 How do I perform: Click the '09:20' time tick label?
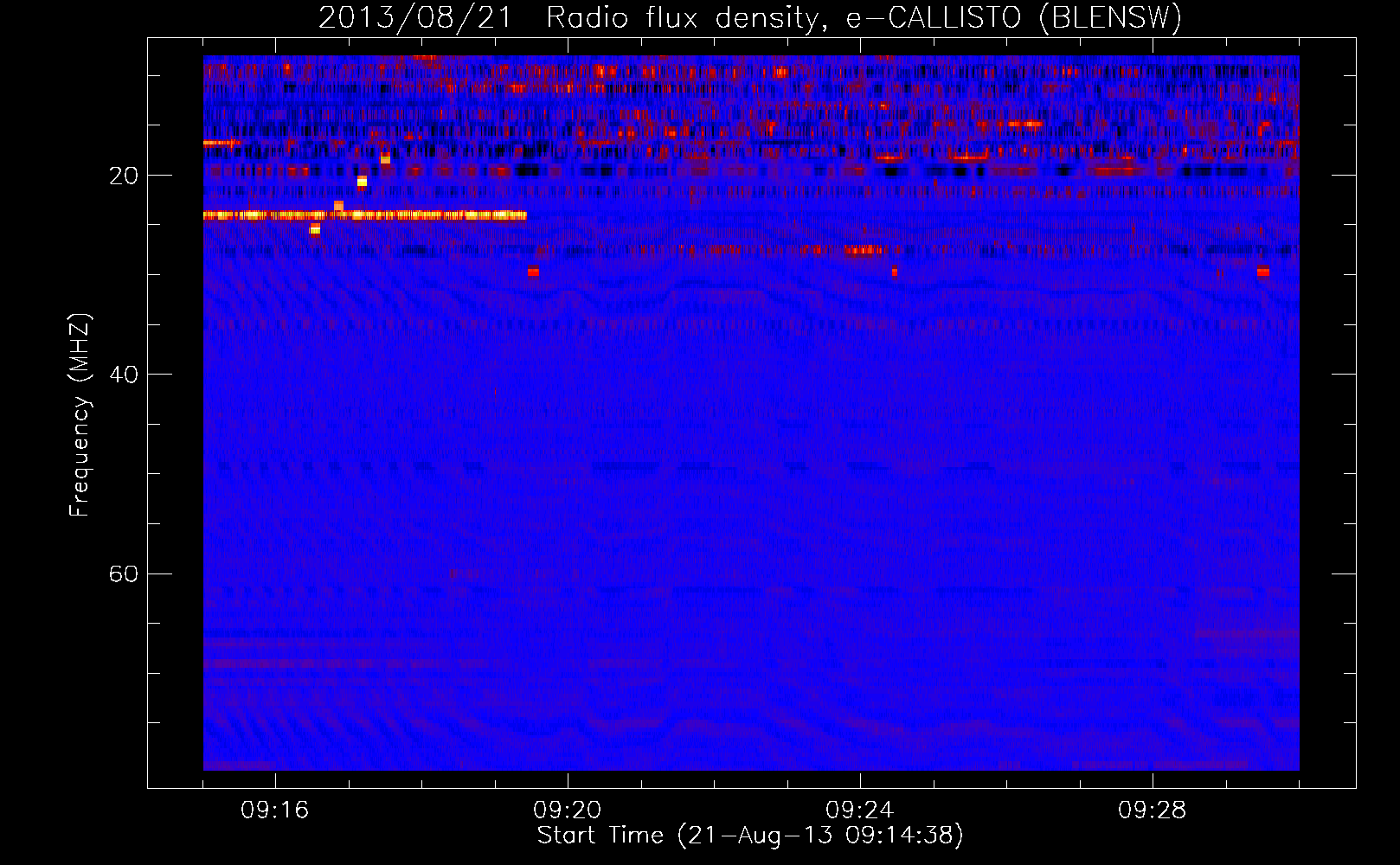pyautogui.click(x=568, y=811)
